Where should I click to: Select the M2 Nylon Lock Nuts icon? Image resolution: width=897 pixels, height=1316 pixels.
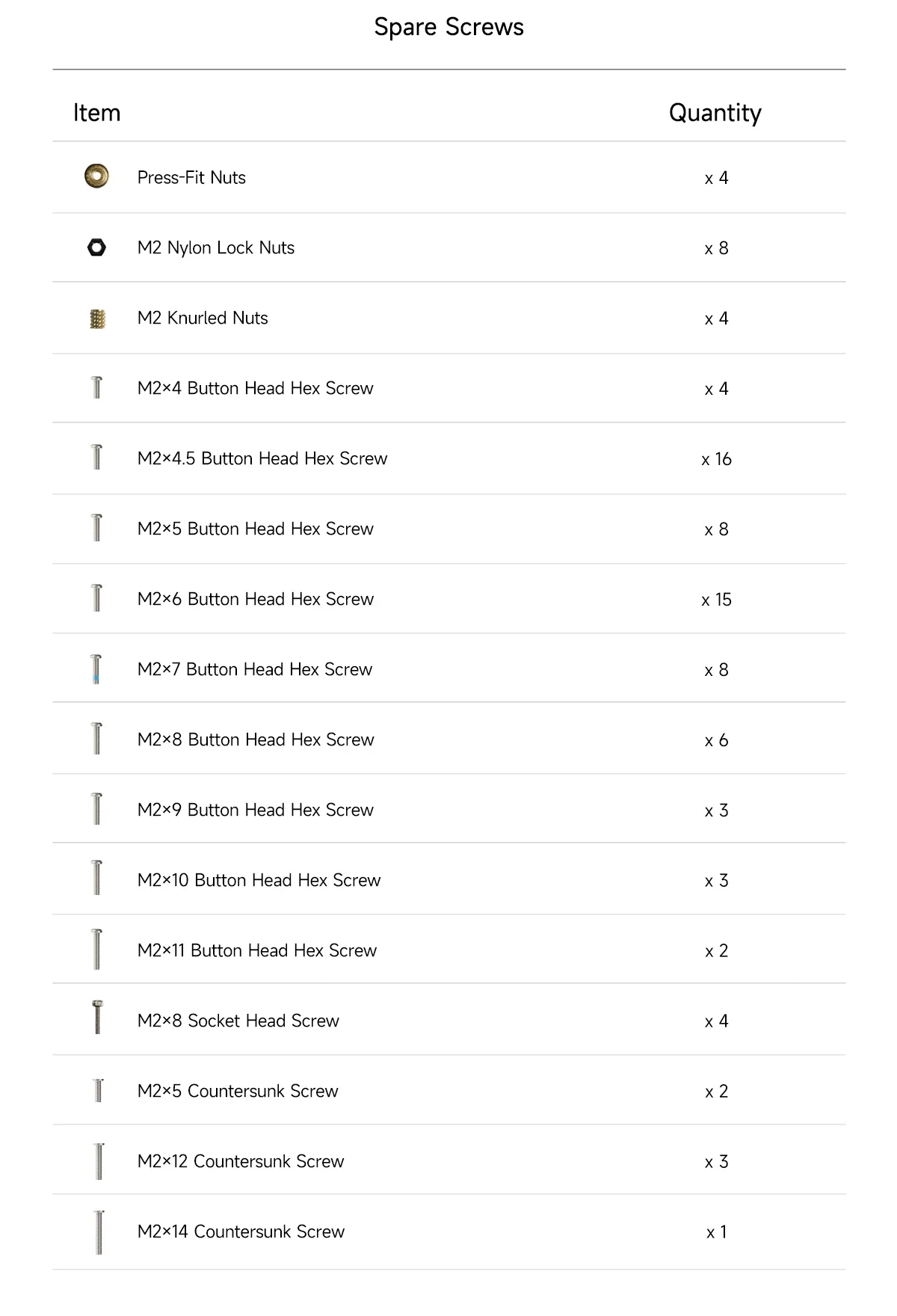coord(96,247)
